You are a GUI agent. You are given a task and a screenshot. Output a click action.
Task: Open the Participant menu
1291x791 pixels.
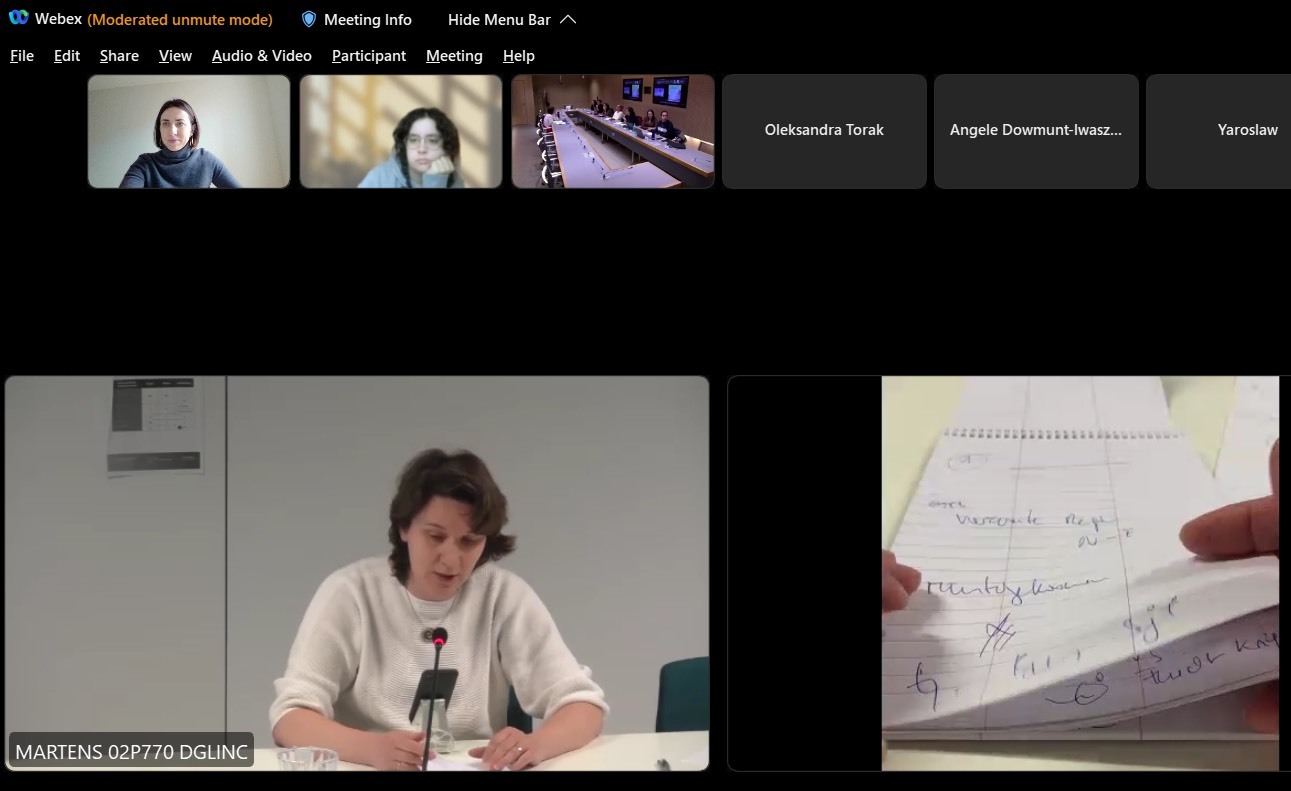point(369,56)
